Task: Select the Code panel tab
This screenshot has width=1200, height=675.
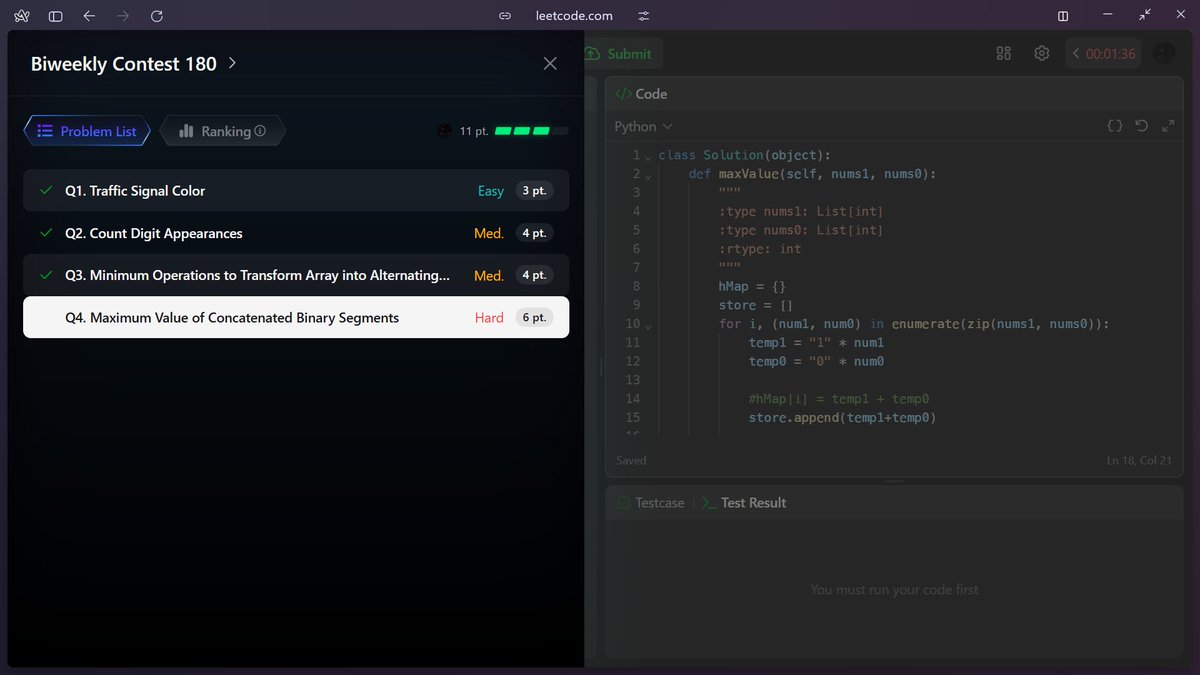Action: (x=640, y=94)
